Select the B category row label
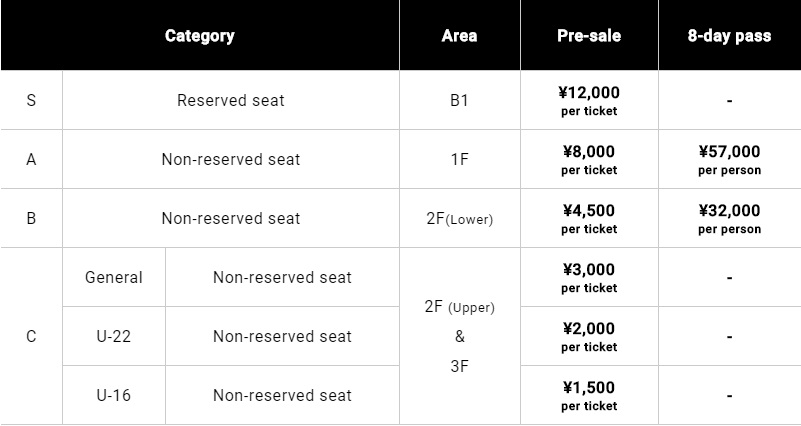The height and width of the screenshot is (426, 801). [x=31, y=218]
